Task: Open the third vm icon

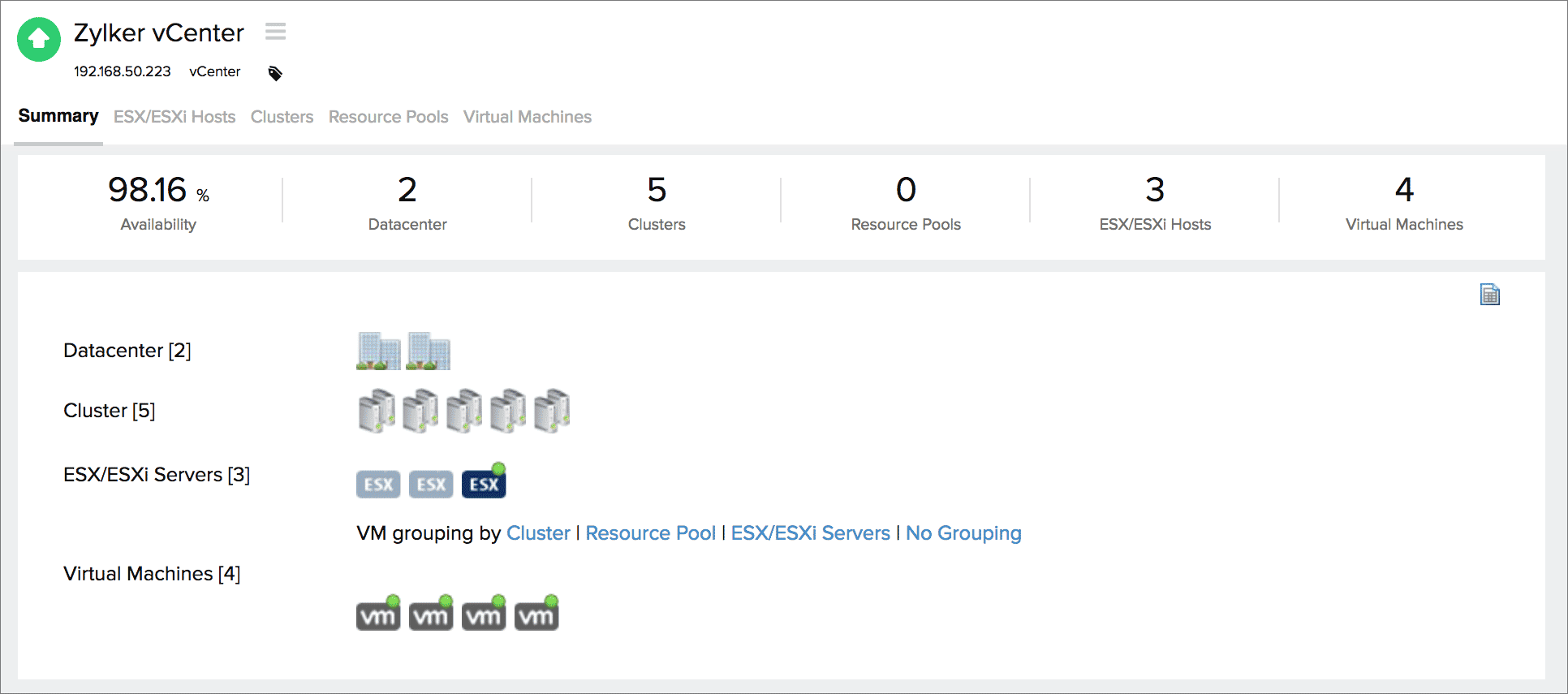Action: [x=484, y=614]
